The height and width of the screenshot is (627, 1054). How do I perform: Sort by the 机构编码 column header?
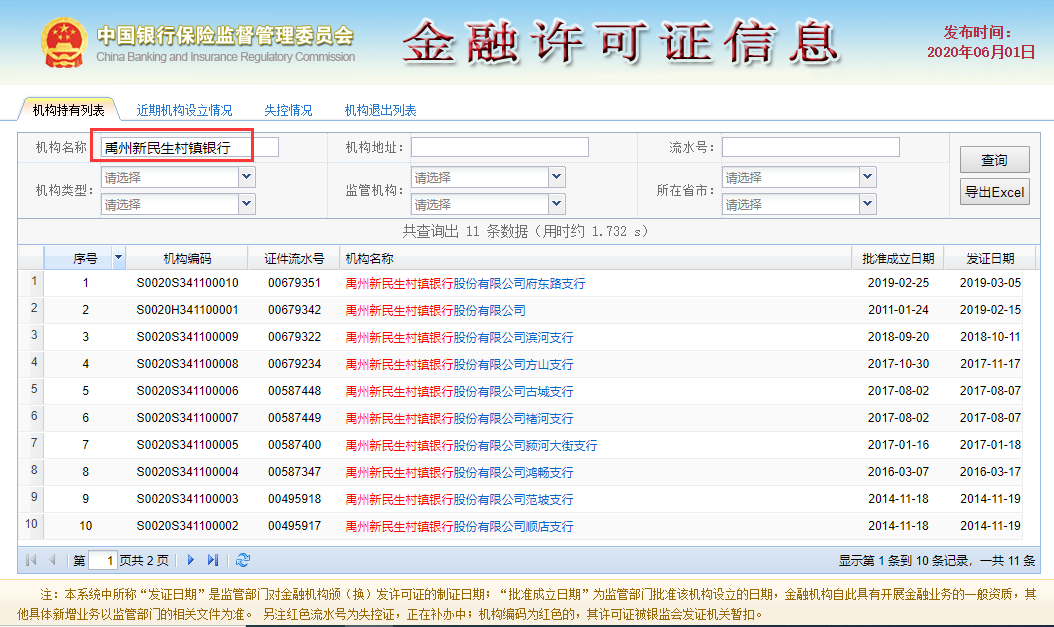click(x=187, y=259)
